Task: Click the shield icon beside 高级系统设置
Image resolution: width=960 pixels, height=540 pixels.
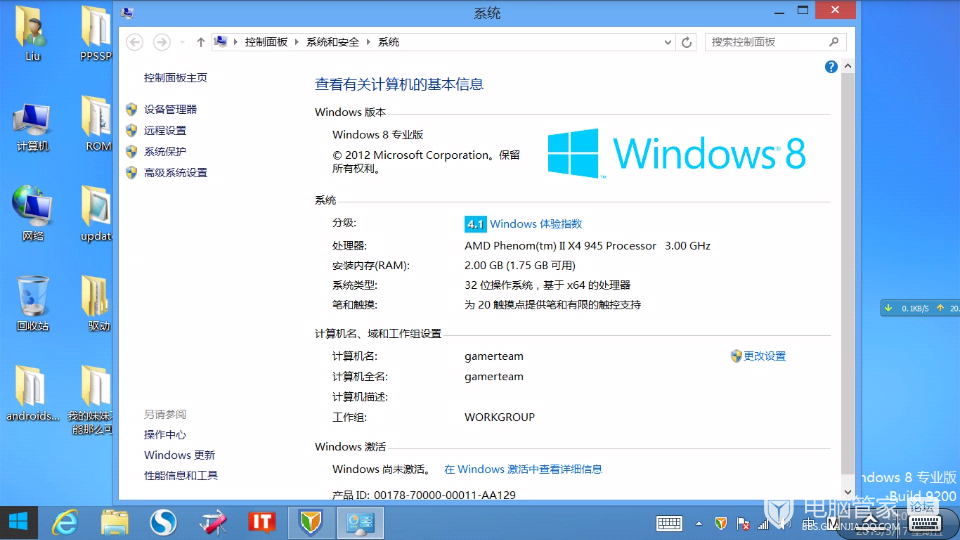Action: pyautogui.click(x=131, y=173)
